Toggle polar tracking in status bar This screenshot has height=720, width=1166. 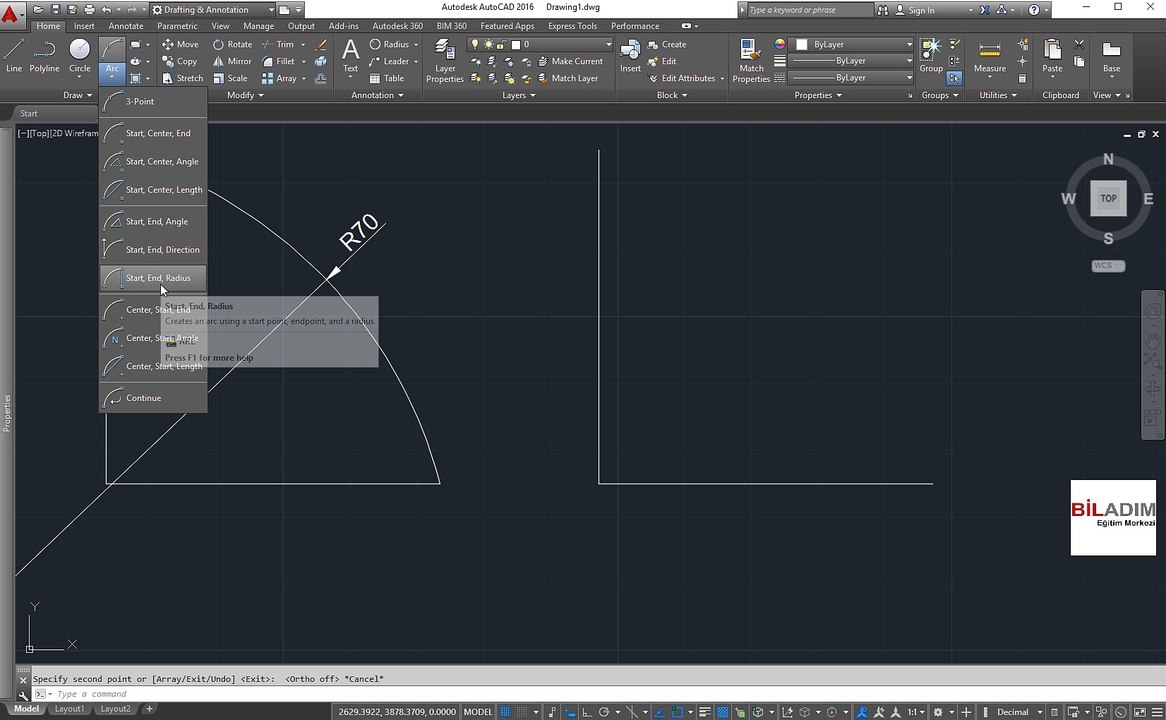tap(604, 712)
